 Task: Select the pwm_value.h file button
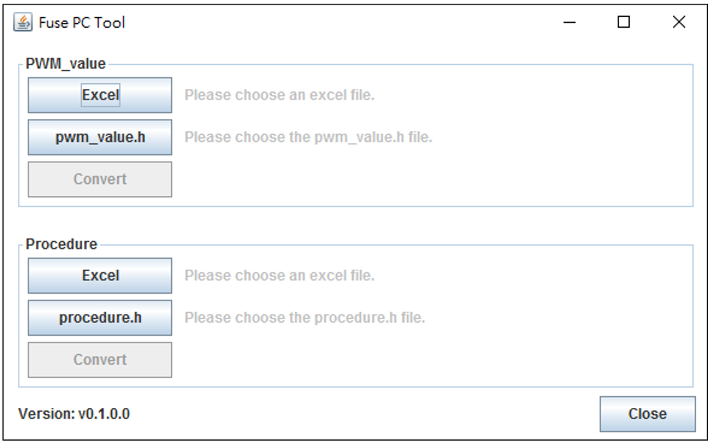tap(100, 137)
